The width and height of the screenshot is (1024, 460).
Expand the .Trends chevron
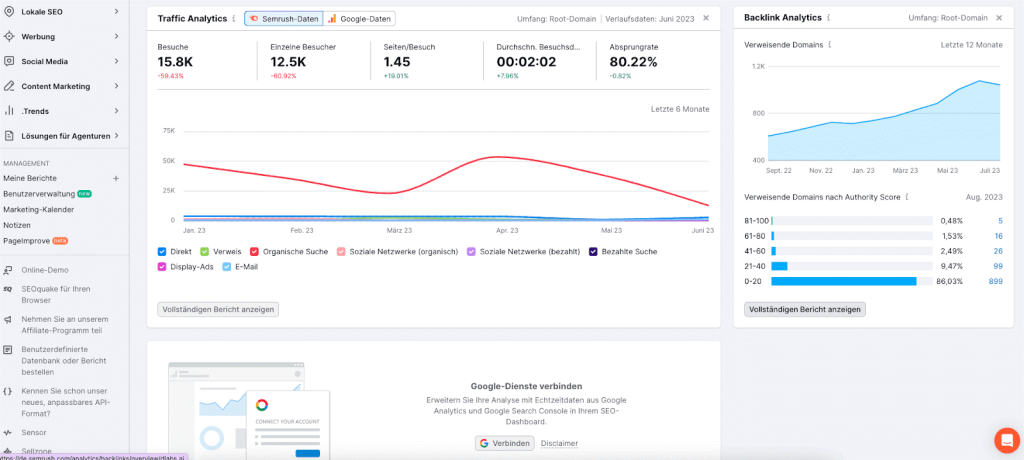click(116, 110)
